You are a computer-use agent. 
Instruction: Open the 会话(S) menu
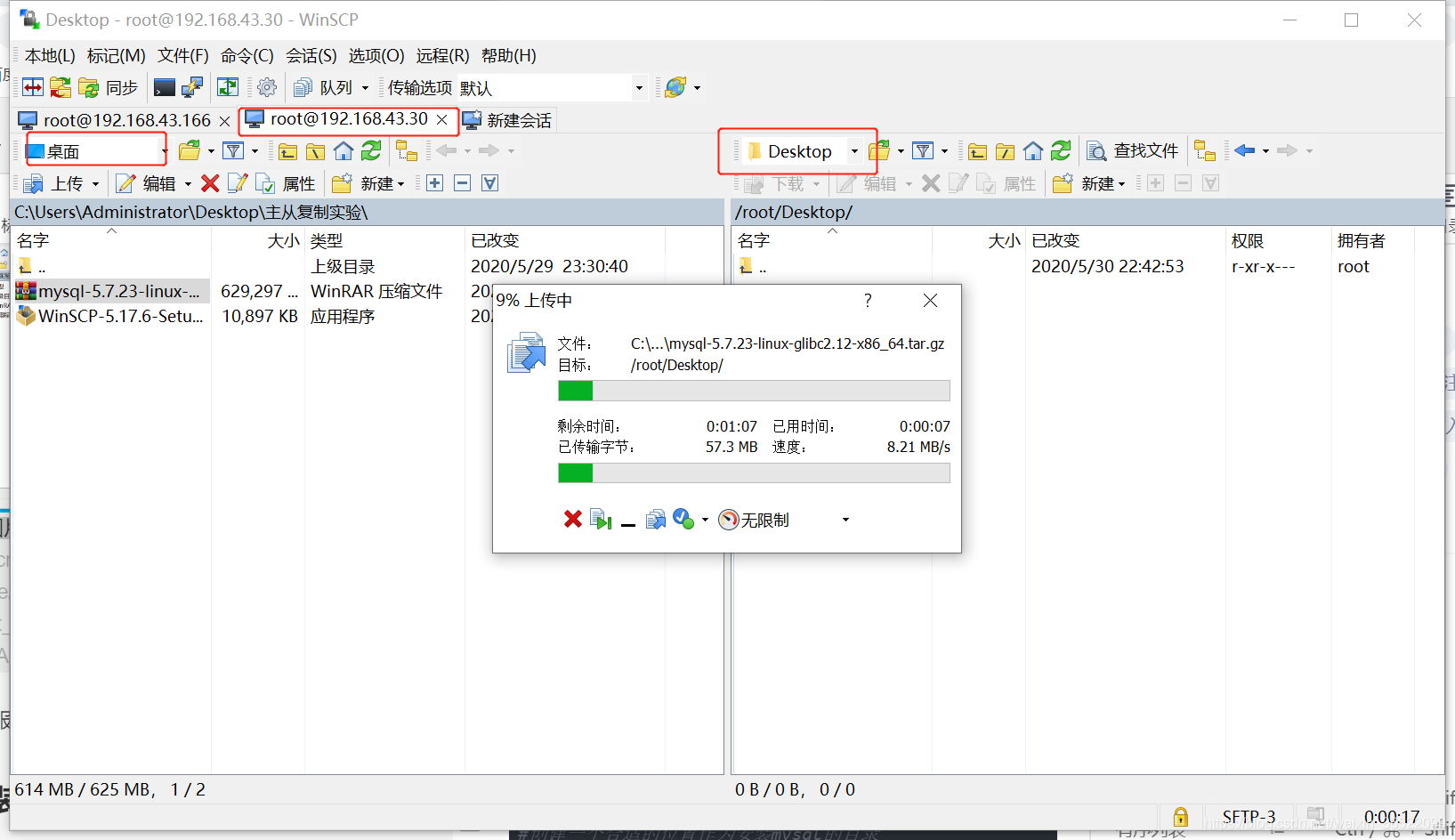(x=311, y=56)
